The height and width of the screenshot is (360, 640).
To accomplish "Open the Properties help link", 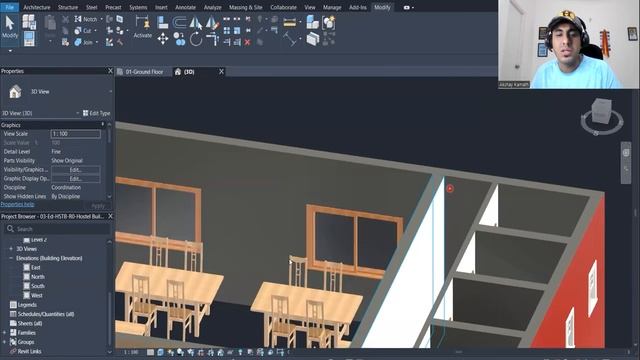I will [x=17, y=204].
